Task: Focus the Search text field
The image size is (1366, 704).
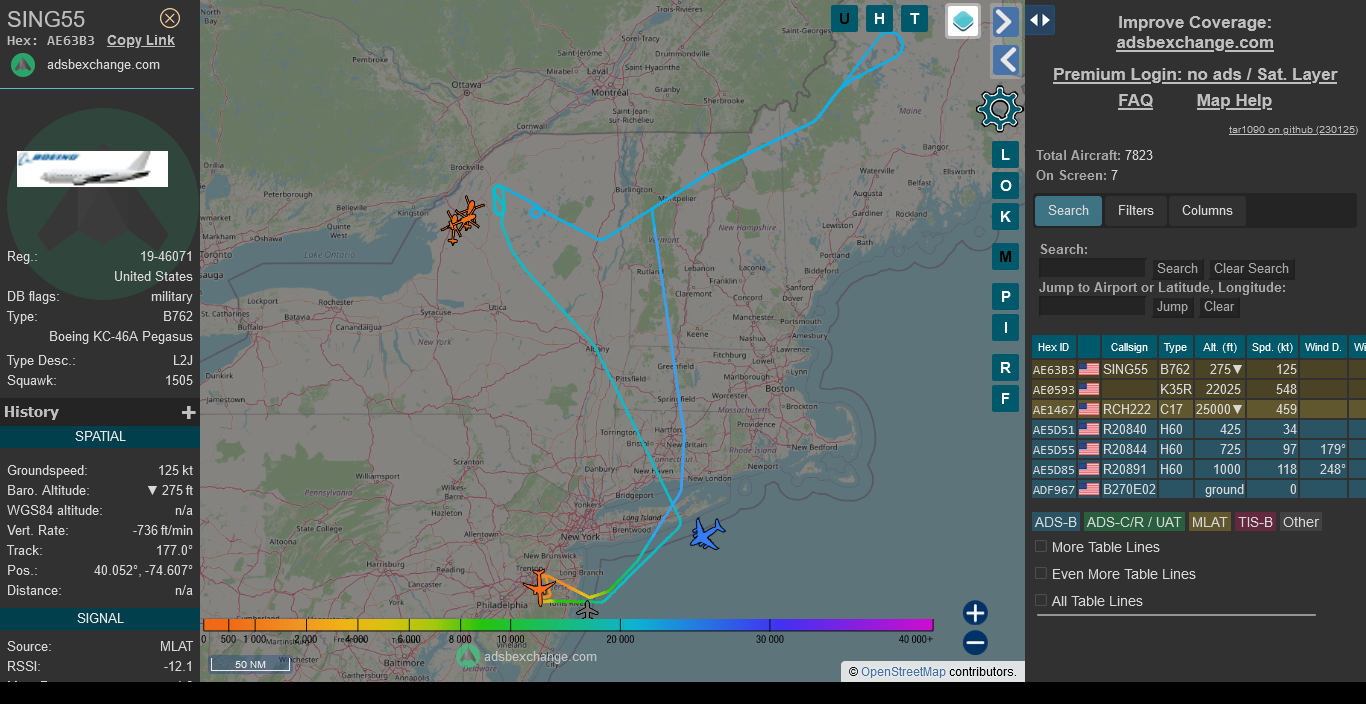Action: click(1092, 268)
